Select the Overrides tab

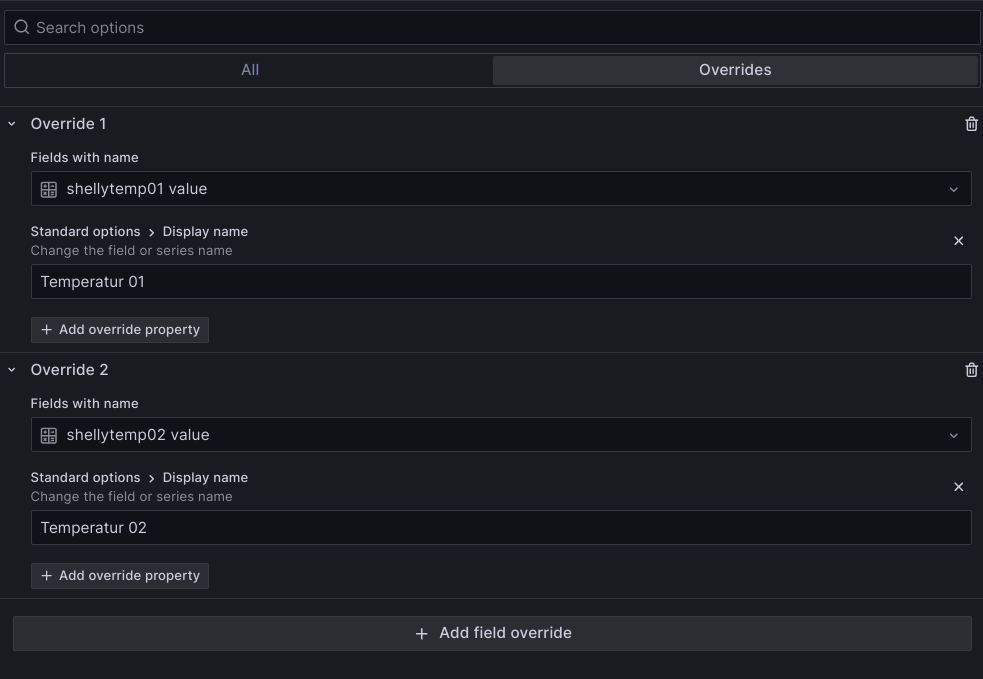coord(735,70)
